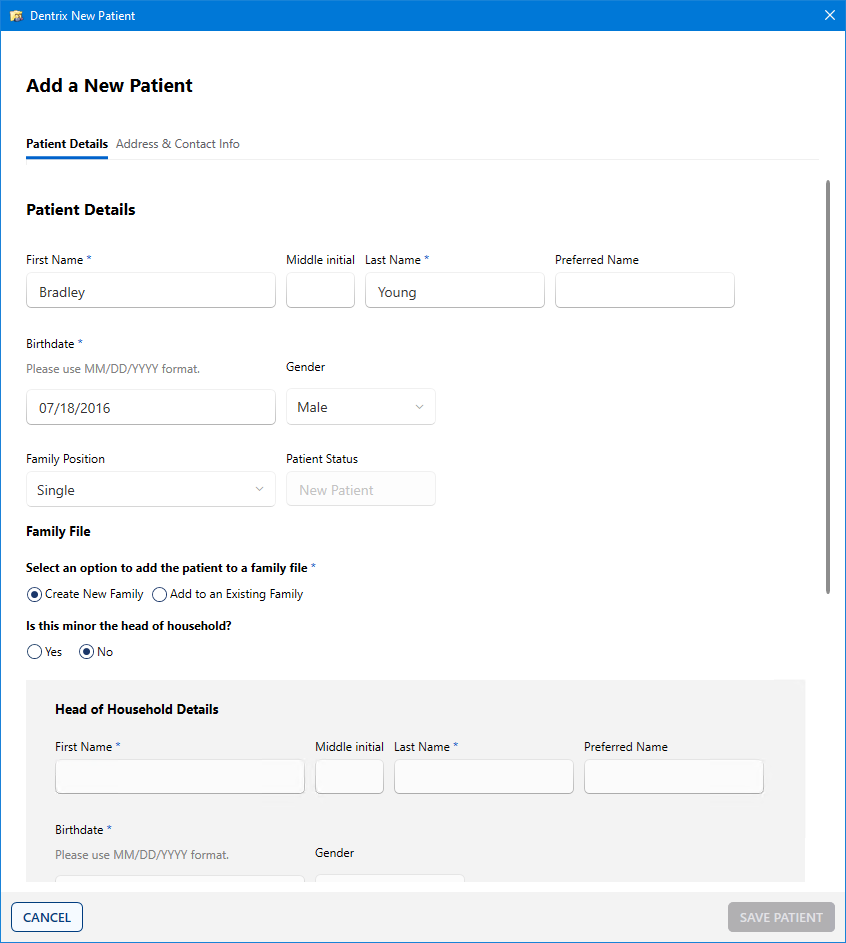
Task: Click the CANCEL button
Action: coord(46,917)
